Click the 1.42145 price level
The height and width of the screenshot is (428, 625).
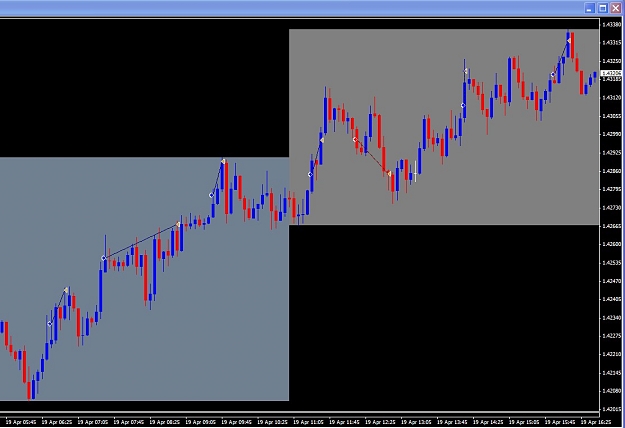point(611,373)
